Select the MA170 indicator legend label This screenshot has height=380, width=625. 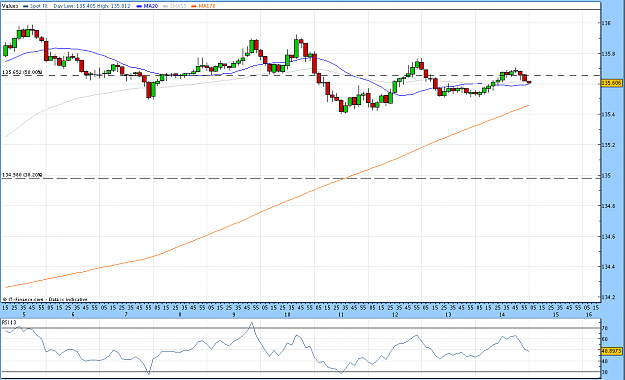click(207, 6)
